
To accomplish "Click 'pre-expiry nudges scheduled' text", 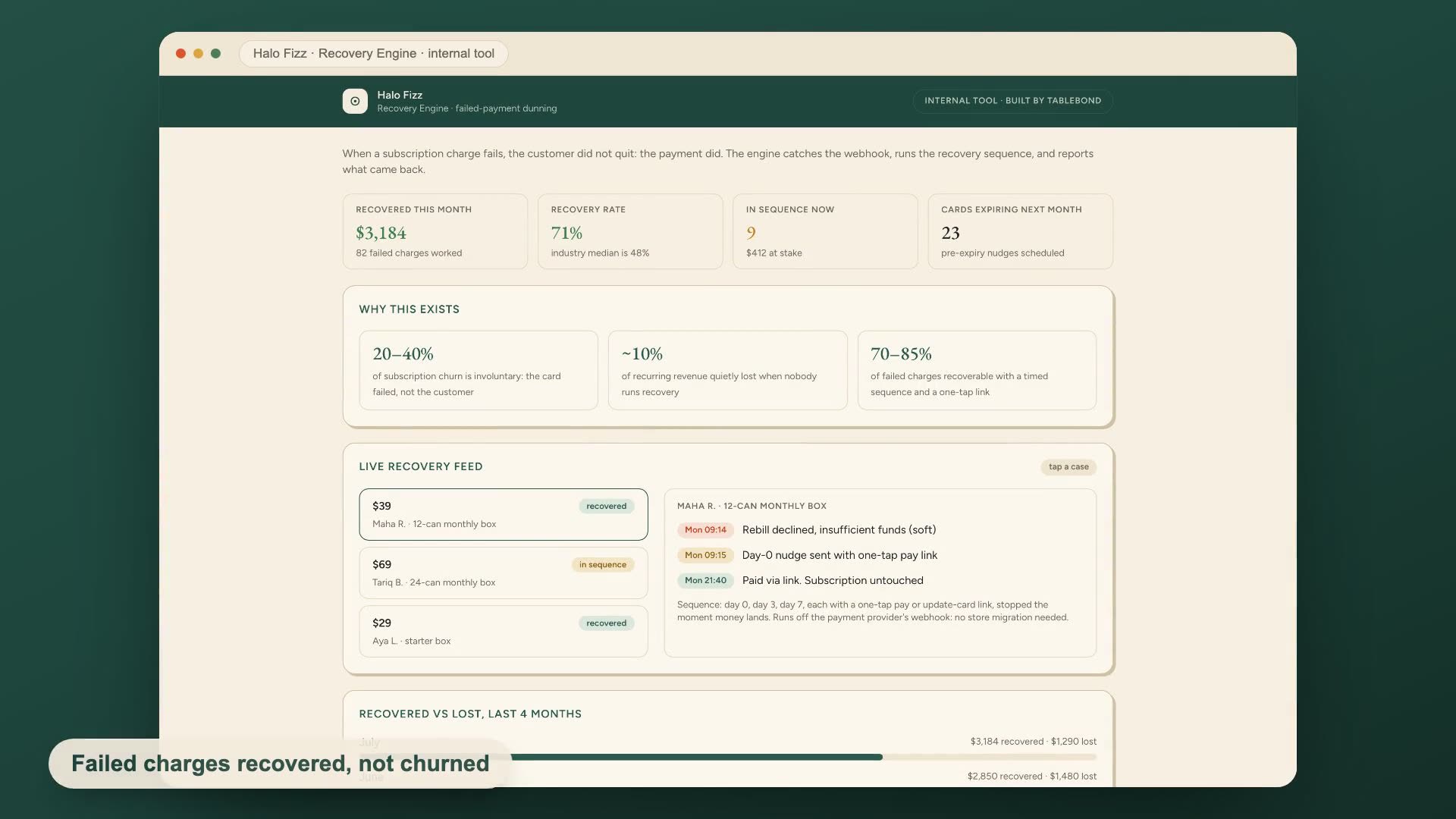I will point(1003,253).
